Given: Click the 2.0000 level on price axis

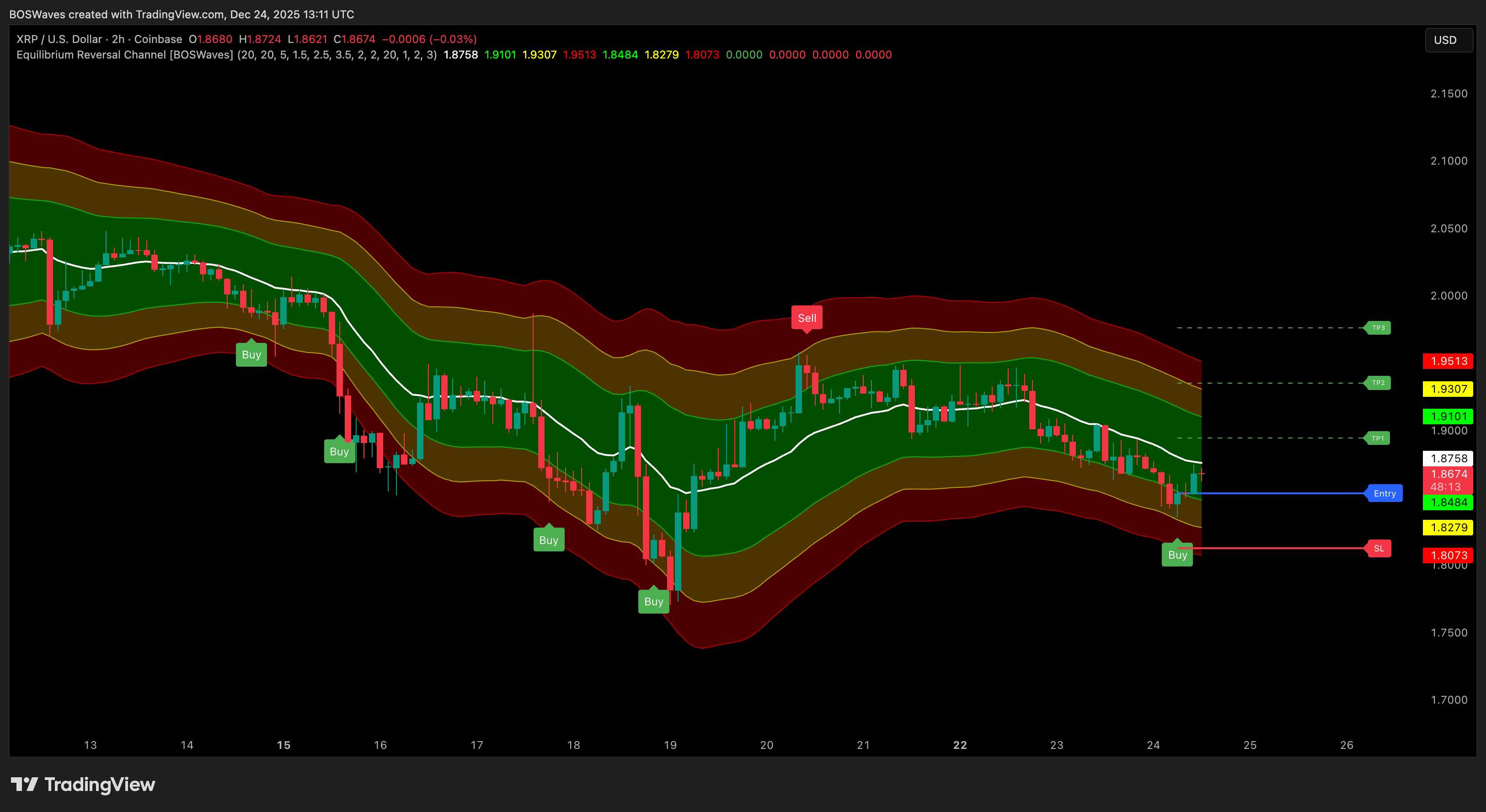Looking at the screenshot, I should click(1449, 295).
